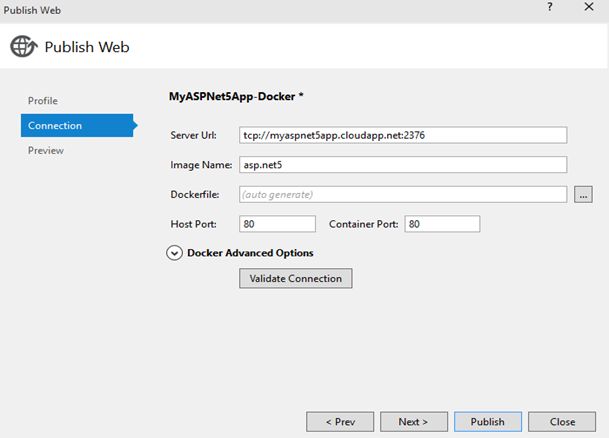Select the Connection step
Viewport: 609px width, 438px height.
pyautogui.click(x=55, y=126)
